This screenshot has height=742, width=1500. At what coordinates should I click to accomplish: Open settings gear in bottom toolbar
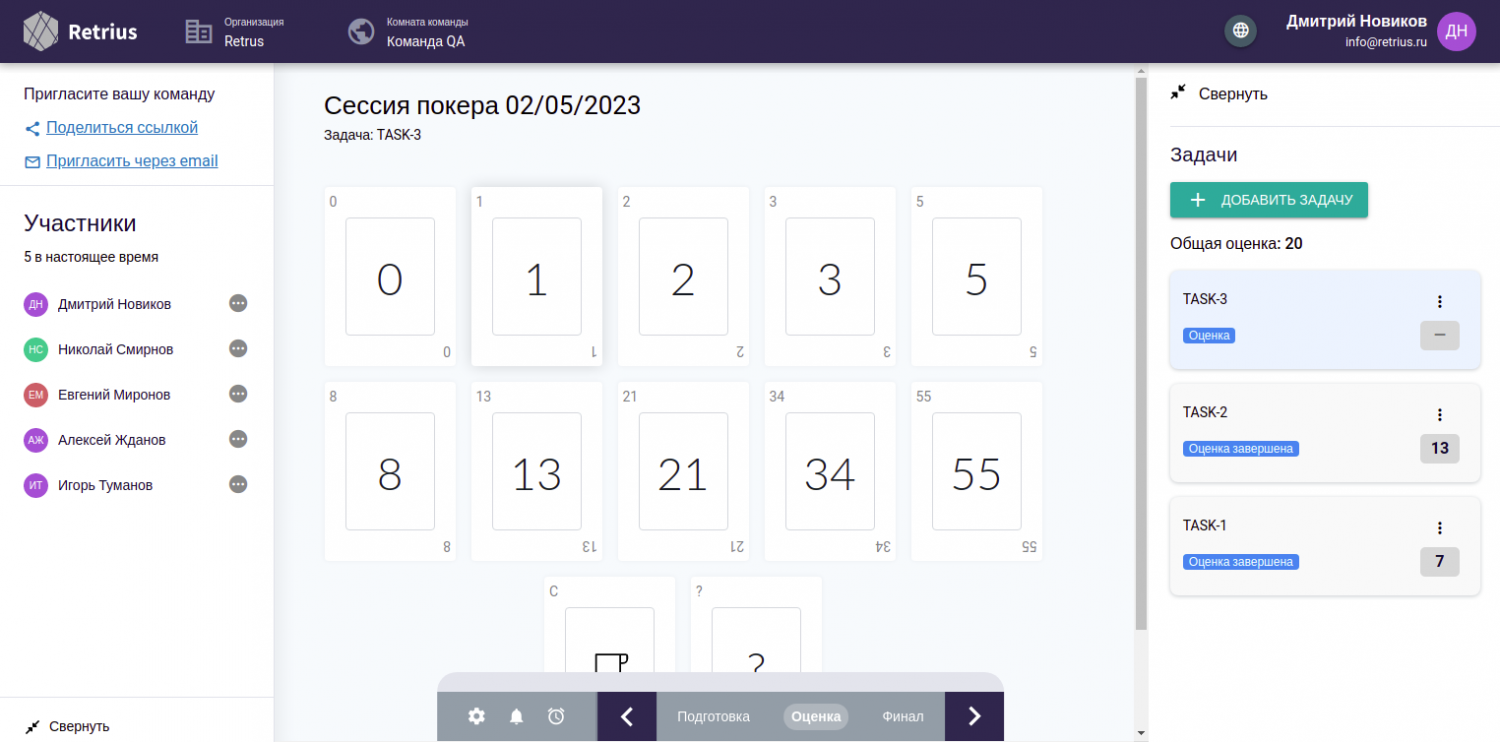[x=477, y=716]
